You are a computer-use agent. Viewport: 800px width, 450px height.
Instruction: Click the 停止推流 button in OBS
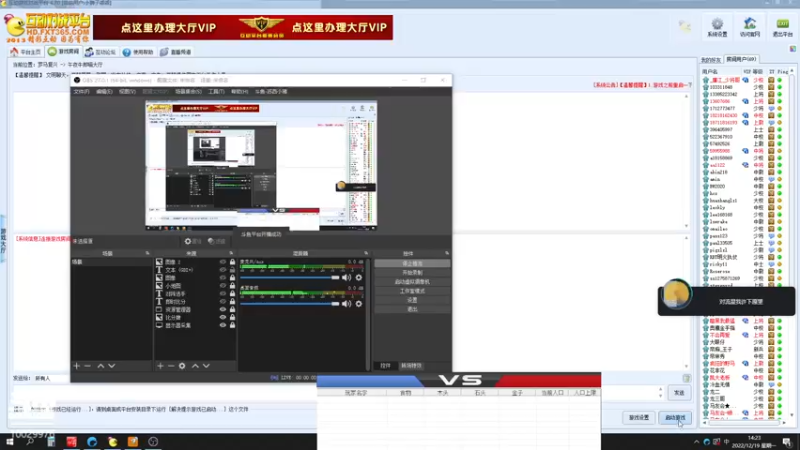tap(412, 264)
